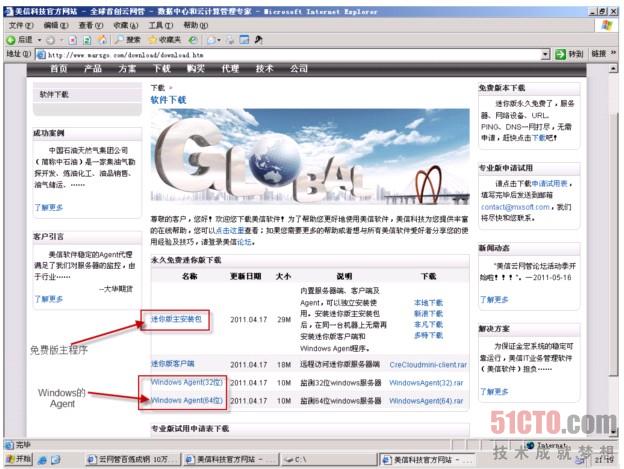The image size is (624, 469).
Task: Click the page scrollbar up arrow
Action: pyautogui.click(x=614, y=68)
